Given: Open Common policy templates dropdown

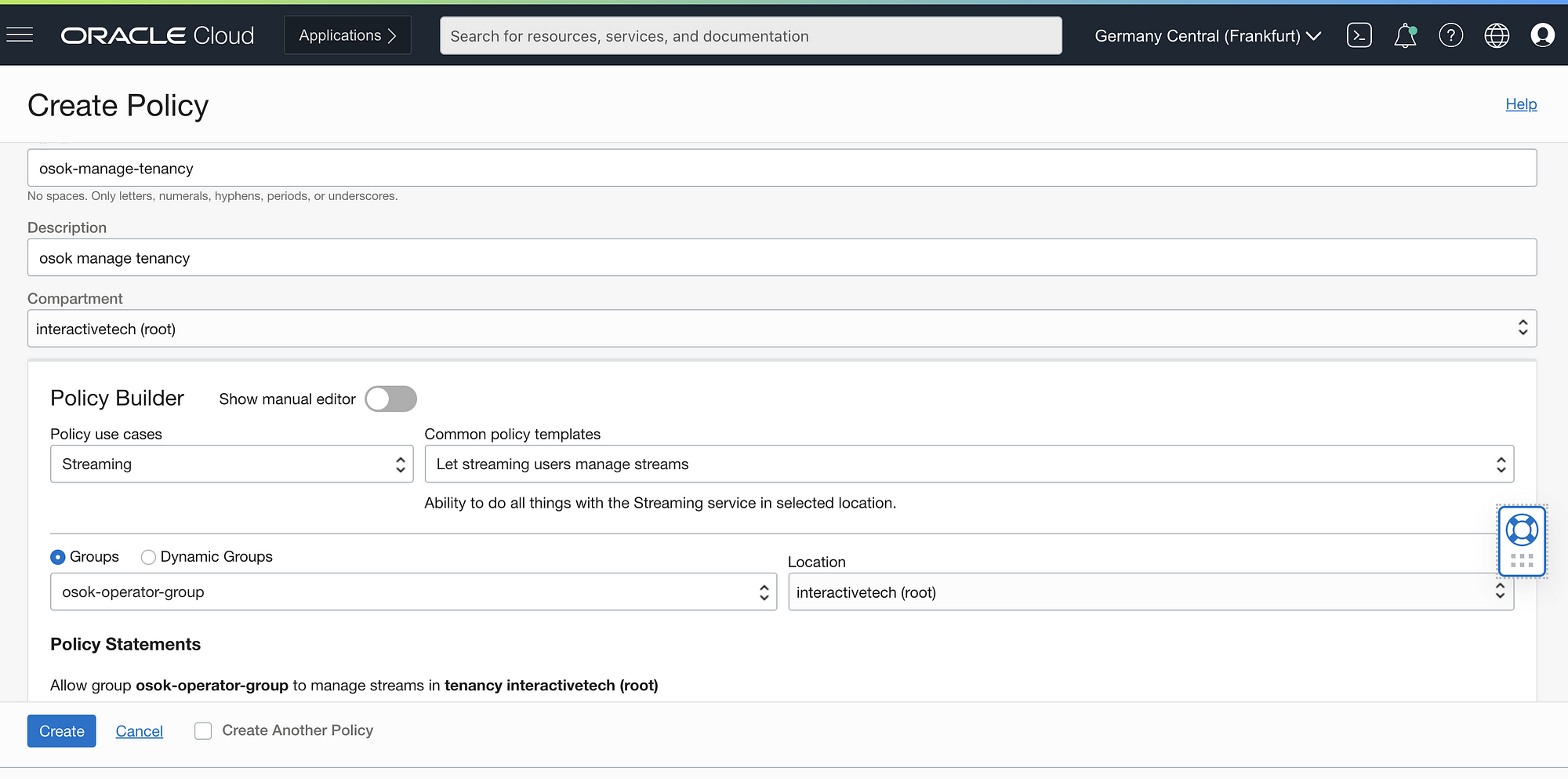Looking at the screenshot, I should click(969, 464).
